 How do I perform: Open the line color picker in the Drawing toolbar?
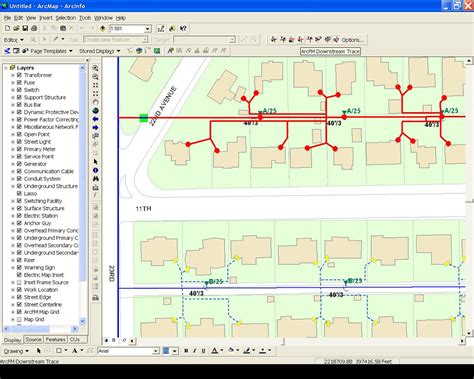[254, 351]
